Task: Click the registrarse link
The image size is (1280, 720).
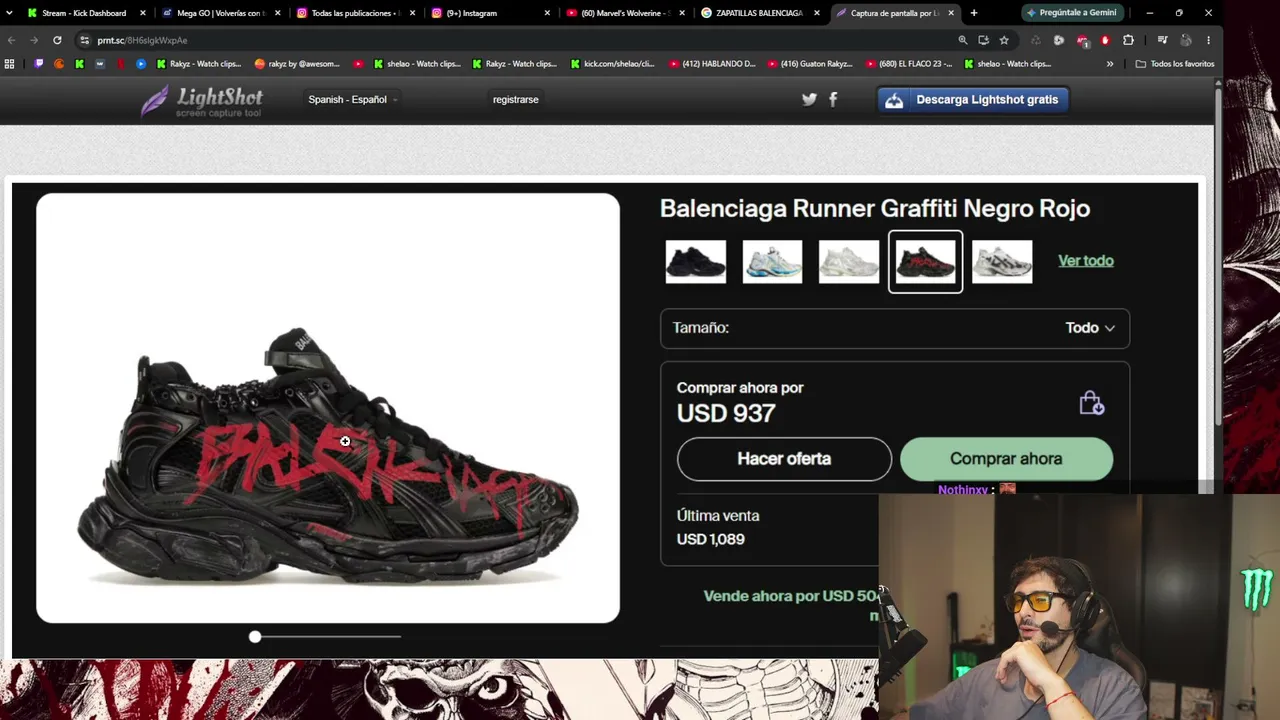Action: pos(516,100)
